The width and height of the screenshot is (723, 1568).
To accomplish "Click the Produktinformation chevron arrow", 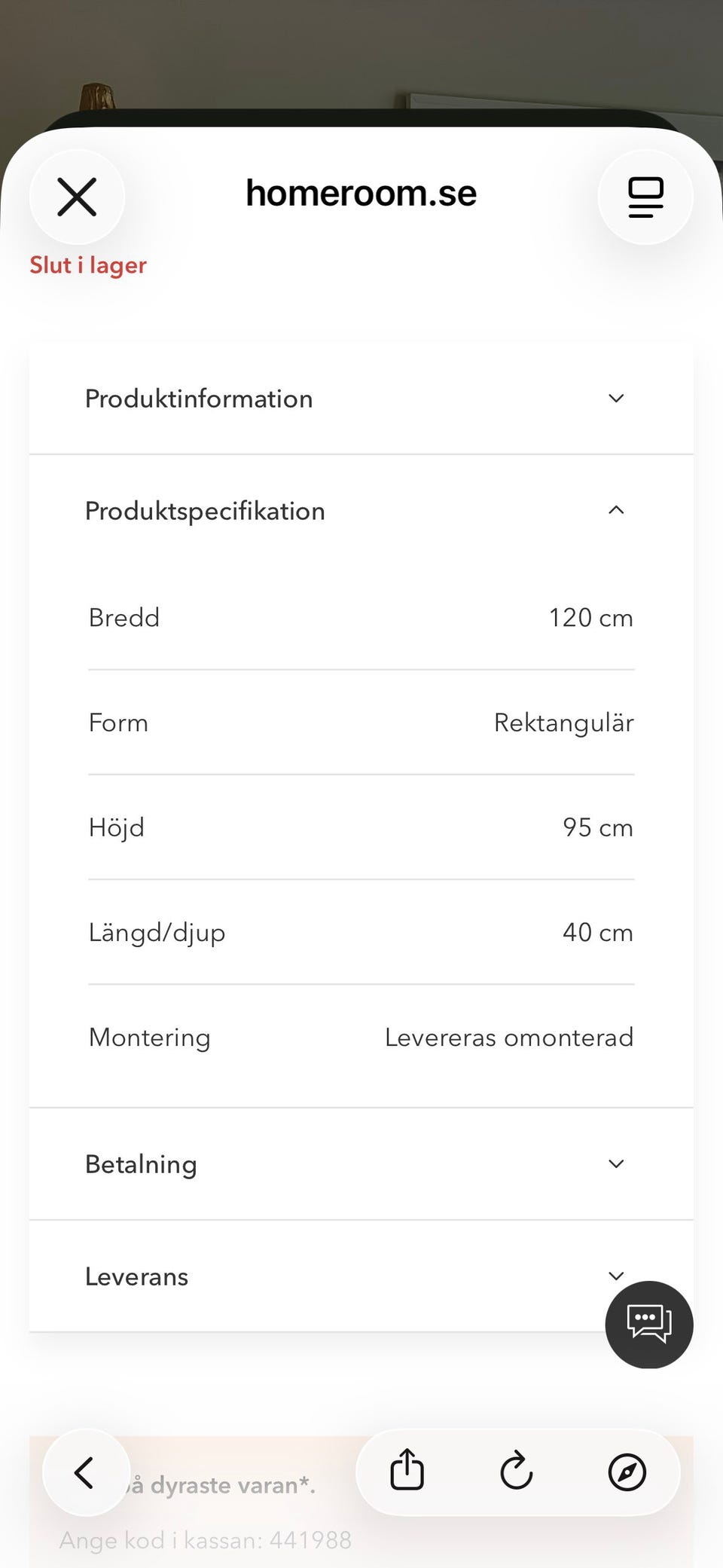I will (616, 399).
